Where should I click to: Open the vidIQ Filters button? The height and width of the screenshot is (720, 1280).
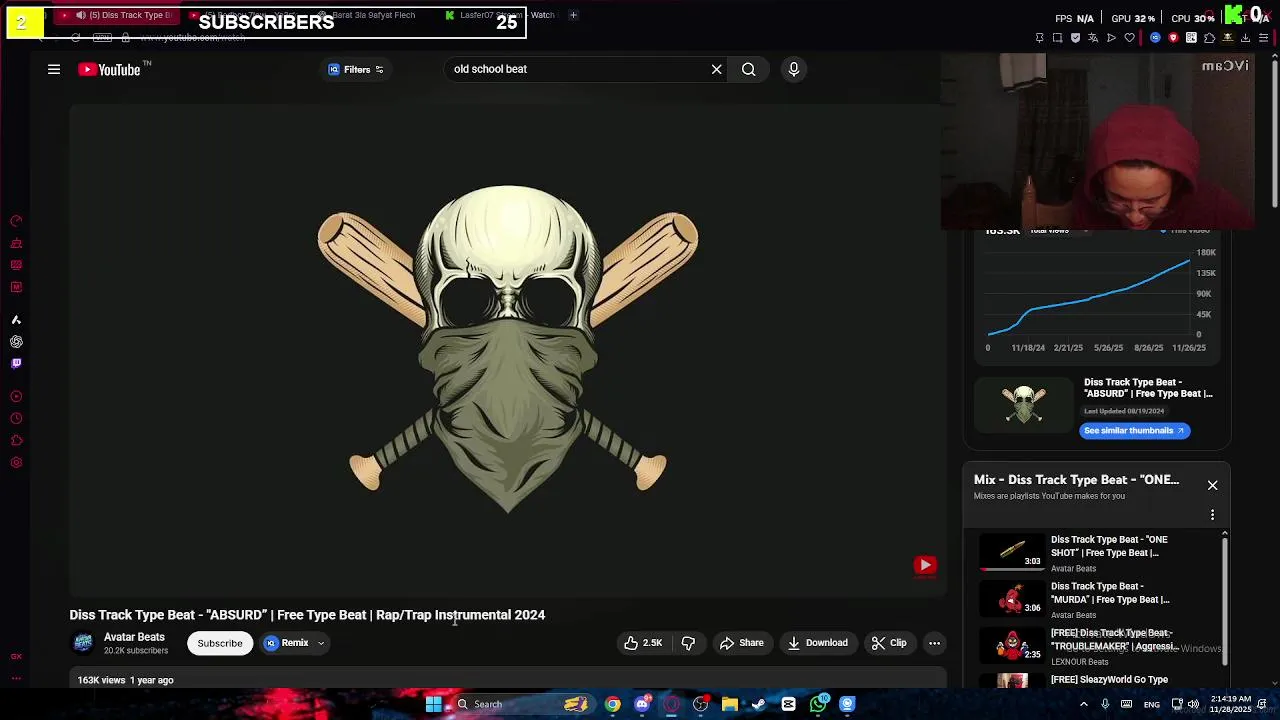[x=356, y=69]
